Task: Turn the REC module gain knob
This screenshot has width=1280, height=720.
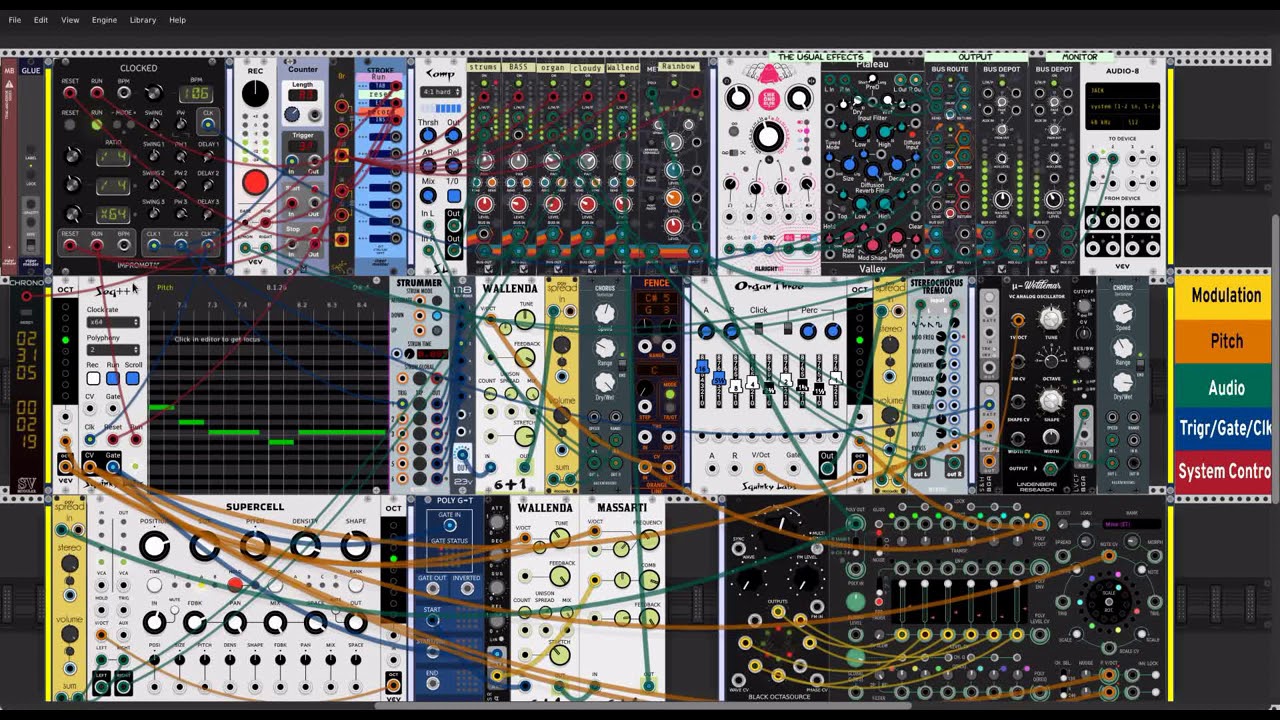Action: tap(255, 94)
